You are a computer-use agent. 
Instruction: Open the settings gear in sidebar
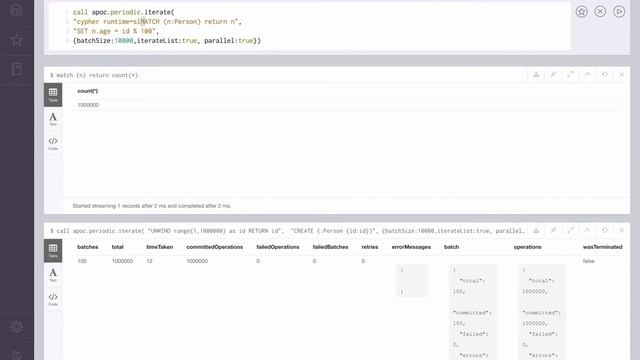[17, 327]
